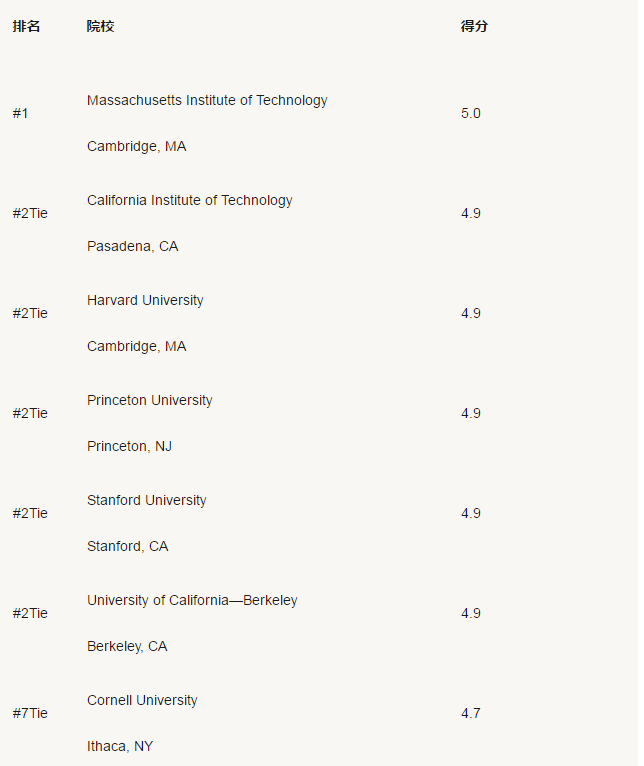This screenshot has height=766, width=644.
Task: Click the 得分 column header
Action: pyautogui.click(x=474, y=26)
